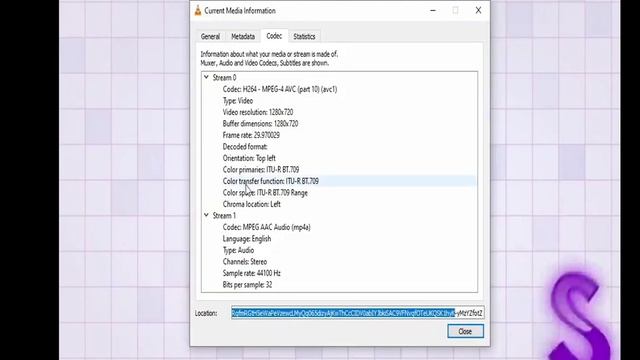The width and height of the screenshot is (640, 360).
Task: Select the 'Color space: ITU-R BT.709 Range' row
Action: point(265,193)
